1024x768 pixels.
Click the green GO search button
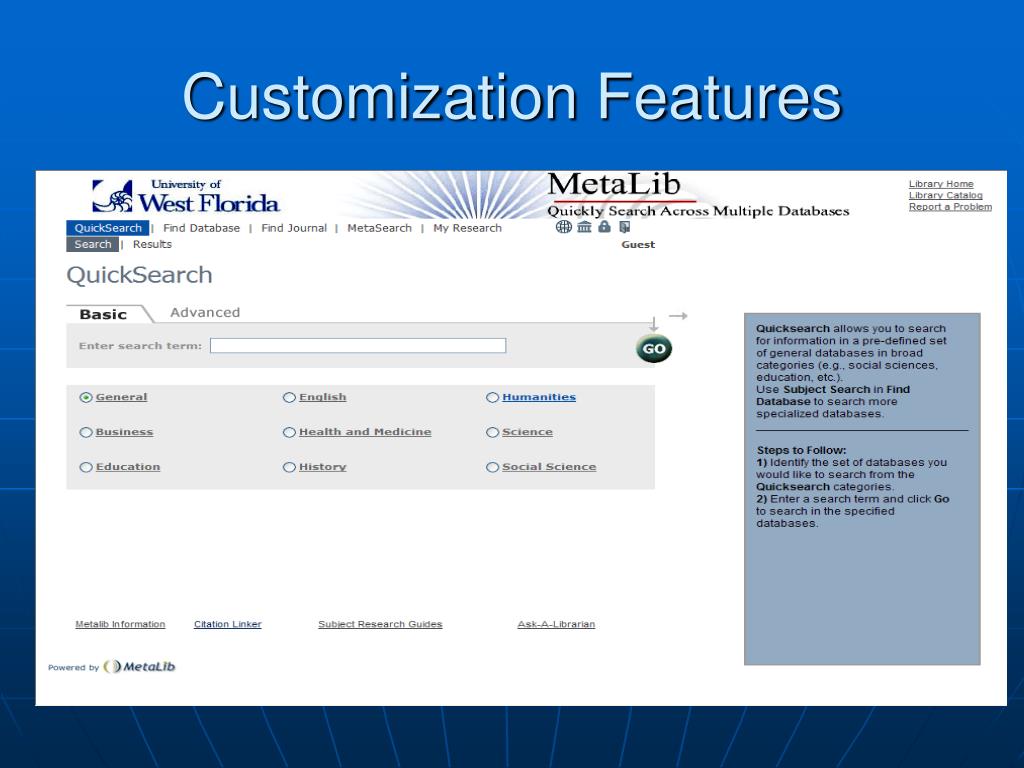pos(654,348)
